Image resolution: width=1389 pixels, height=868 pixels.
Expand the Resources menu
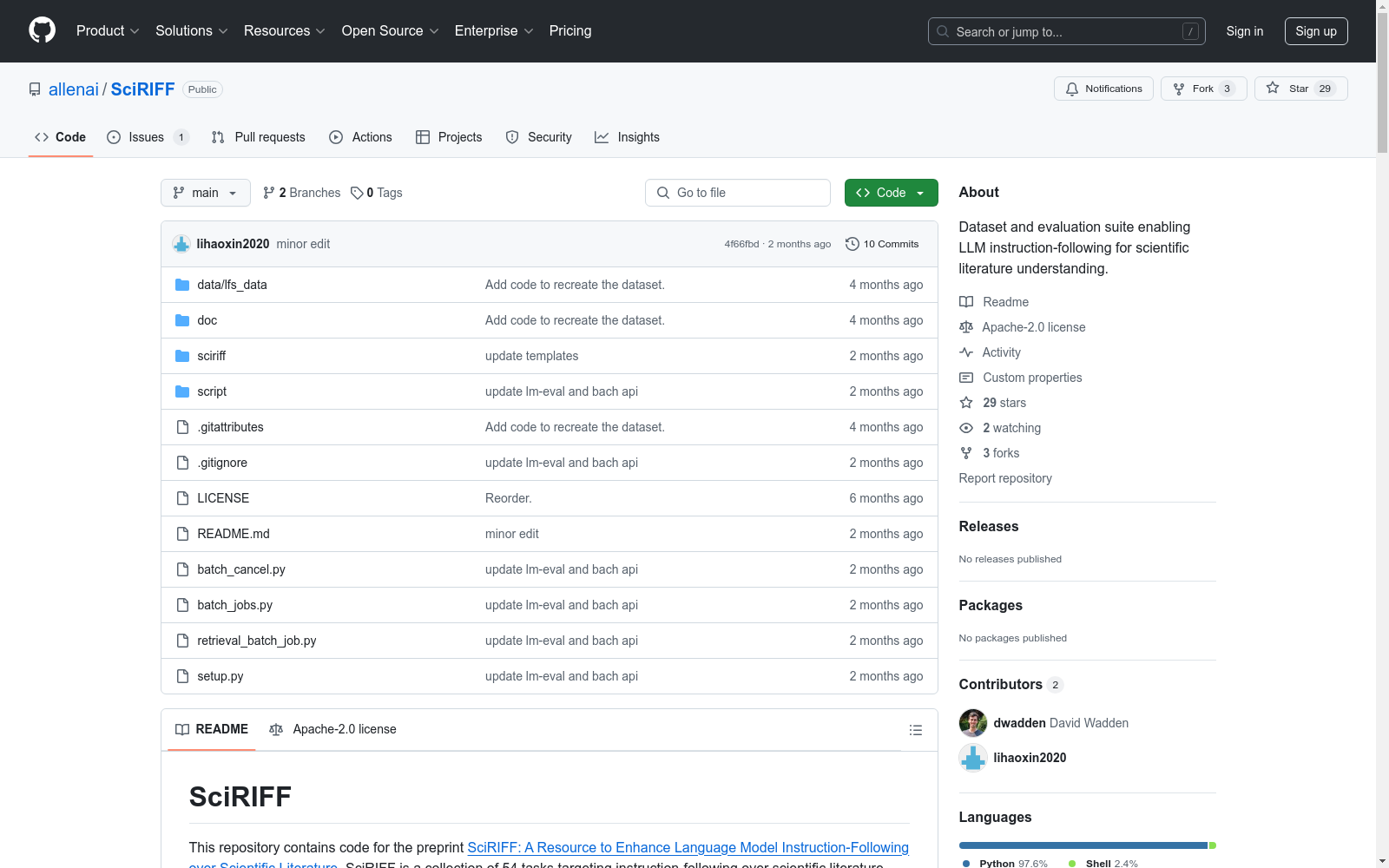(285, 31)
